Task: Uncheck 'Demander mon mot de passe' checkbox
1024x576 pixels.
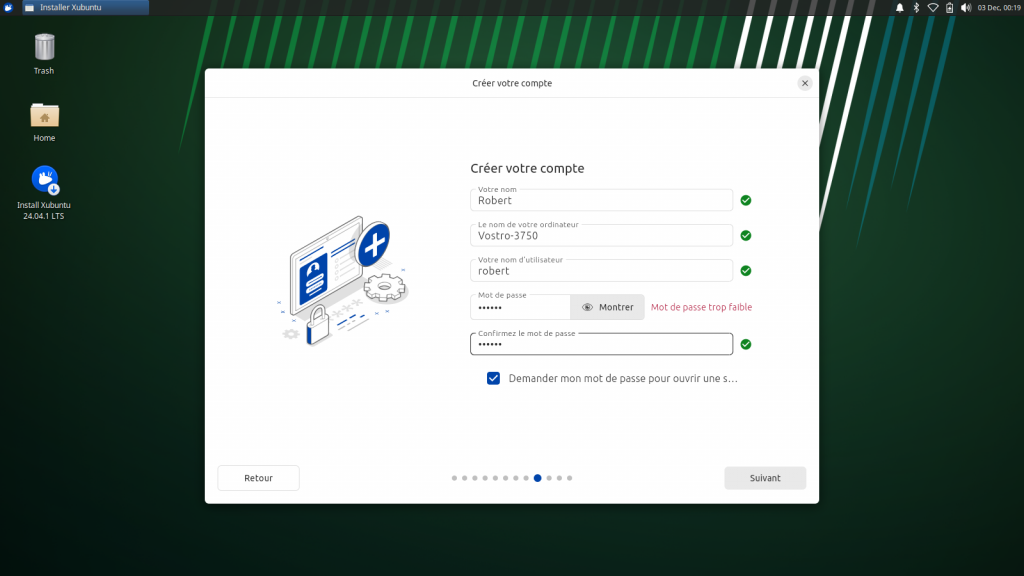Action: coord(493,378)
